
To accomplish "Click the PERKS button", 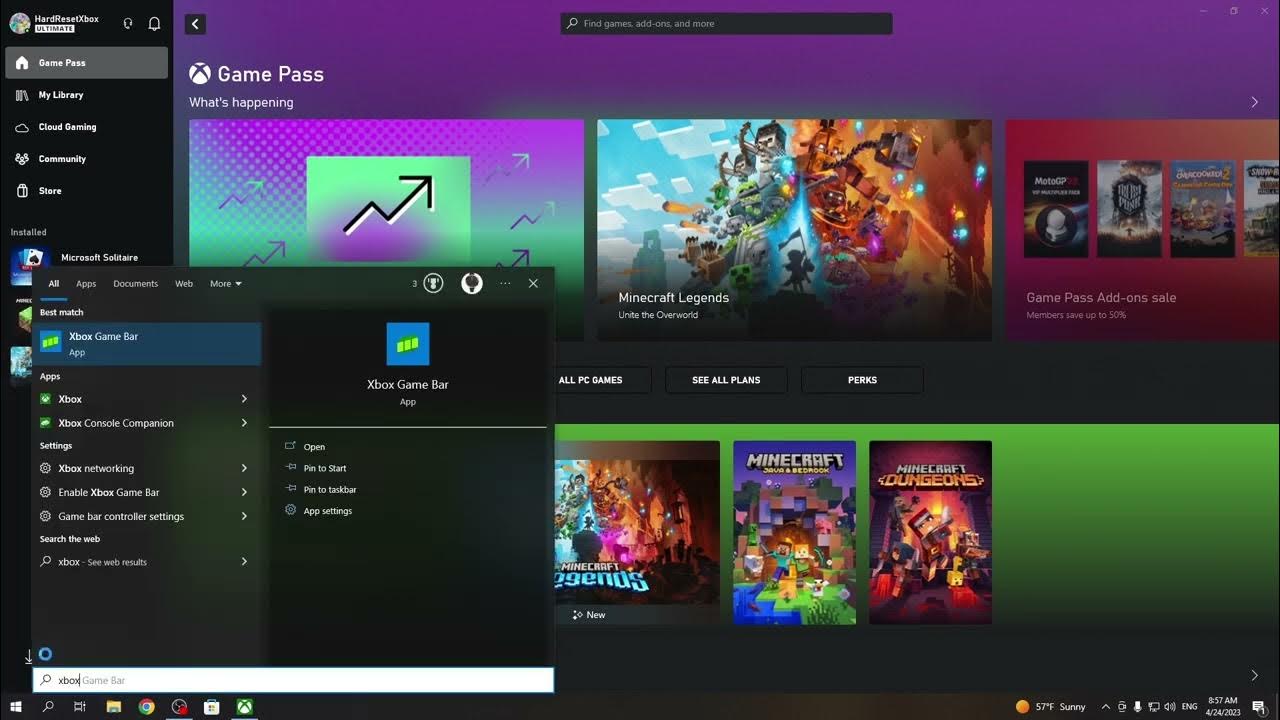I will click(862, 380).
